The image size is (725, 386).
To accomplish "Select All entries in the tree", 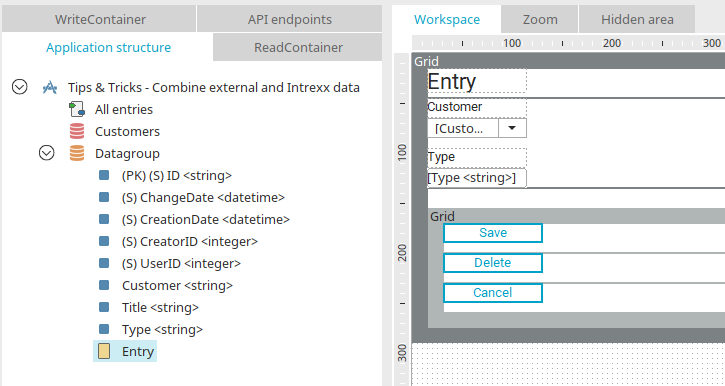I will 124,110.
